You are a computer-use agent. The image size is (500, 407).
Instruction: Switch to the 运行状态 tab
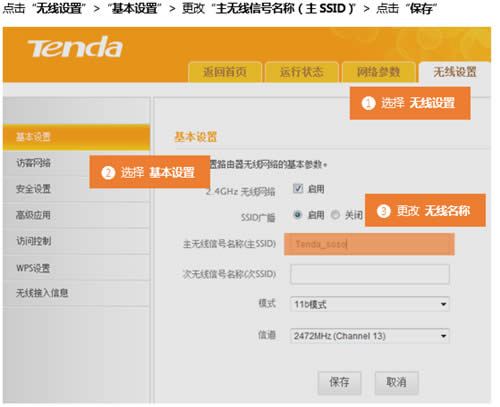point(302,72)
